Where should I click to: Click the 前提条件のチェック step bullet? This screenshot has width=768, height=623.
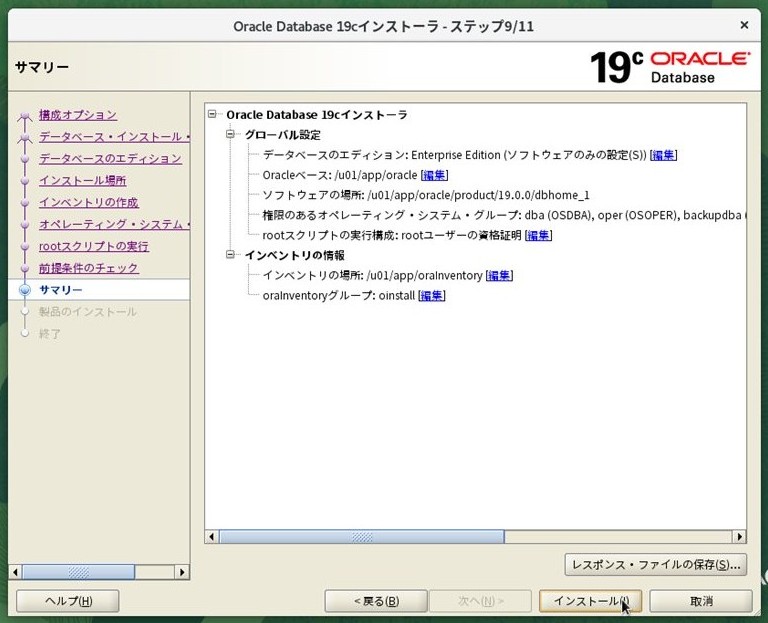[x=25, y=268]
